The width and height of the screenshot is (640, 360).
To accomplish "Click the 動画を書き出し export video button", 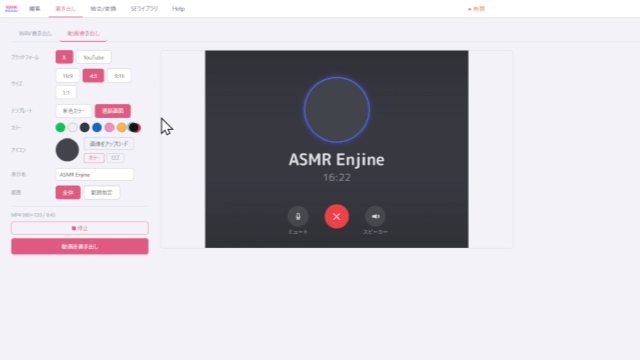I will point(80,247).
